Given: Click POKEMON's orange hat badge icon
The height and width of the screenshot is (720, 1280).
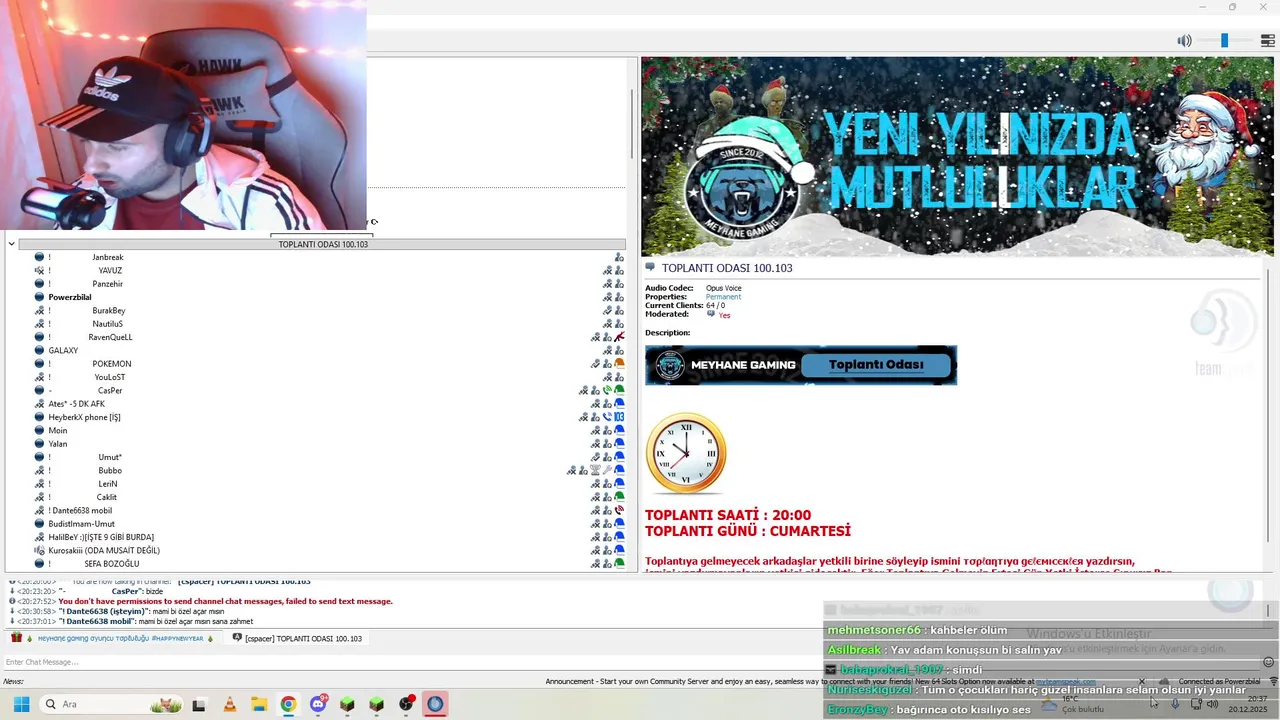Looking at the screenshot, I should (619, 364).
